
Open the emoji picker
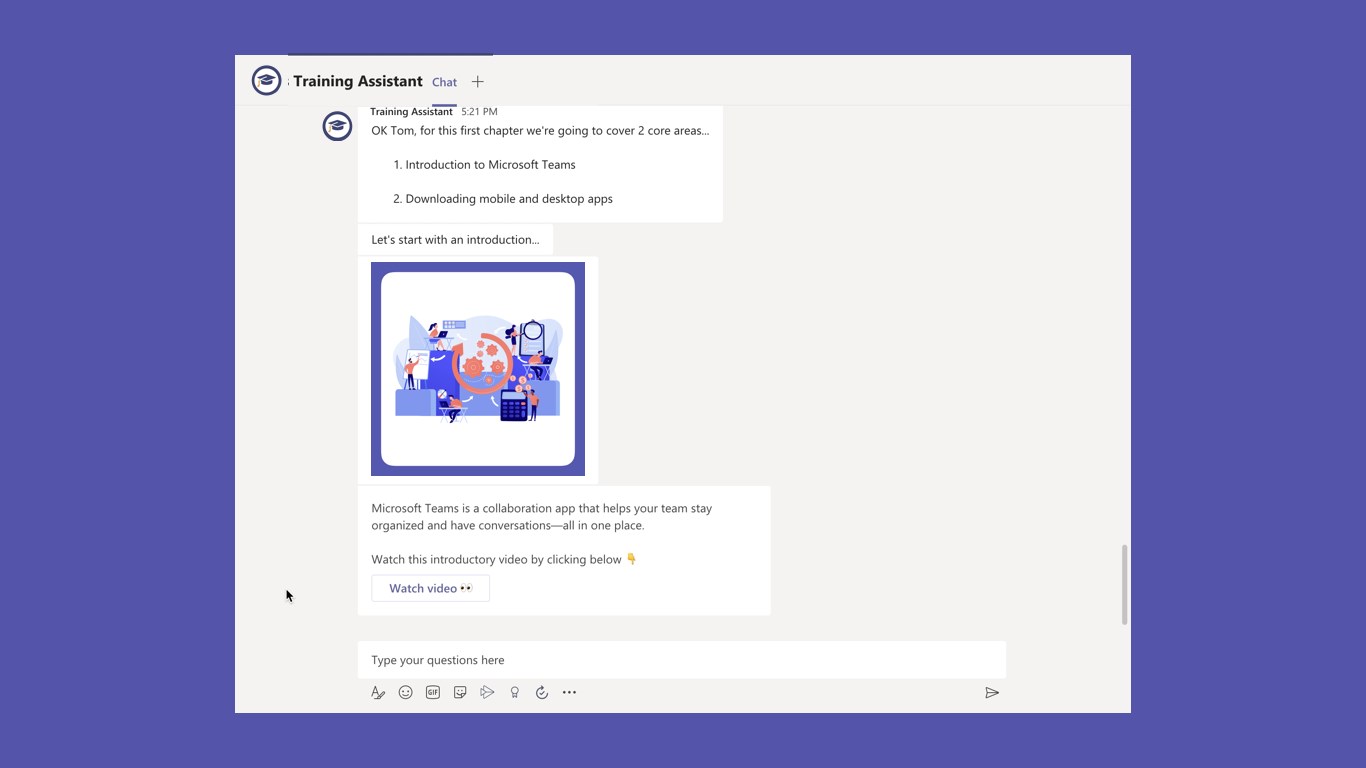405,692
